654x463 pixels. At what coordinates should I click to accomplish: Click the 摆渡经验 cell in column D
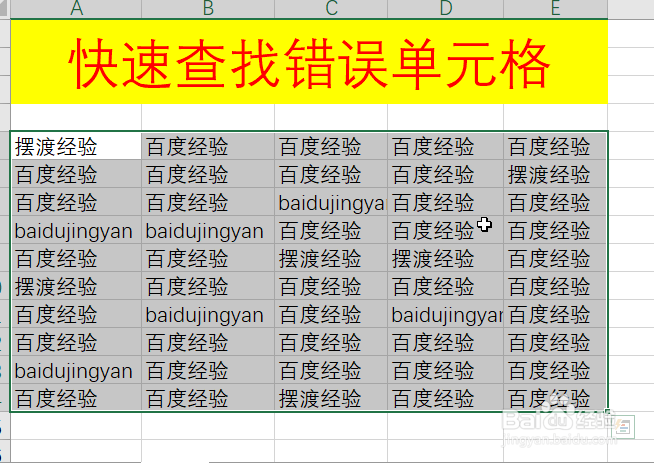(x=445, y=258)
